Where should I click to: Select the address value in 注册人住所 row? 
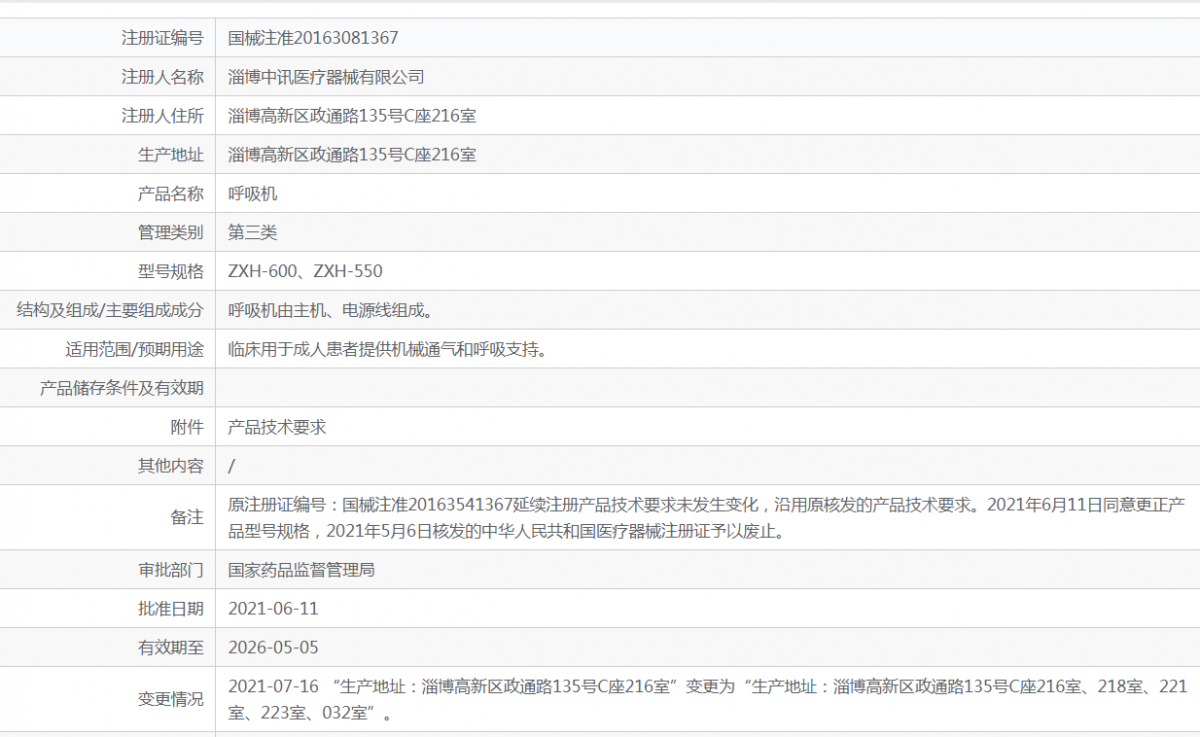pos(352,116)
